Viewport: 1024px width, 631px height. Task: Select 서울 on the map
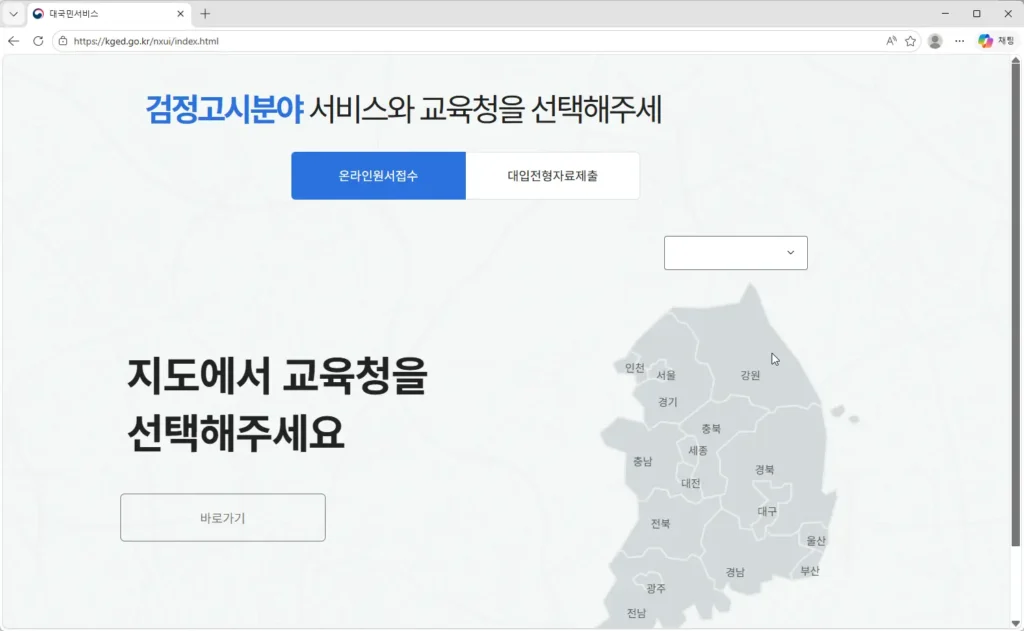[x=666, y=375]
